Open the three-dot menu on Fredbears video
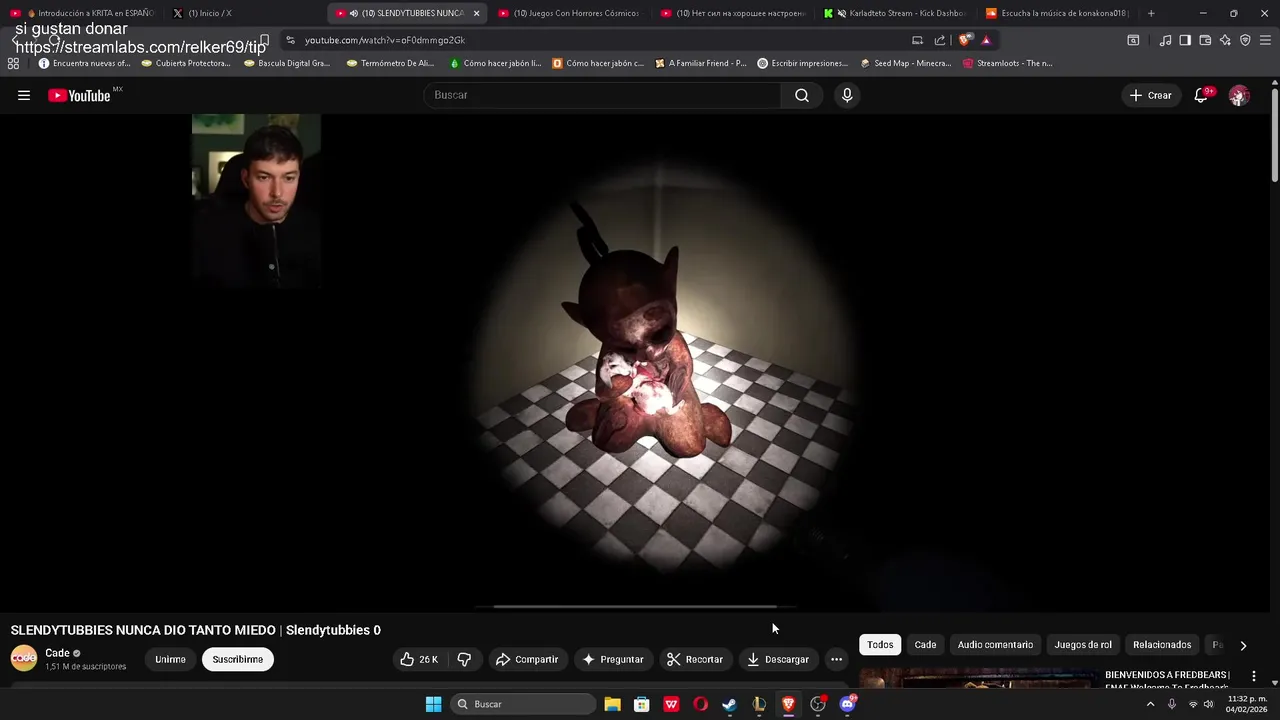Viewport: 1280px width, 720px height. pyautogui.click(x=1254, y=676)
